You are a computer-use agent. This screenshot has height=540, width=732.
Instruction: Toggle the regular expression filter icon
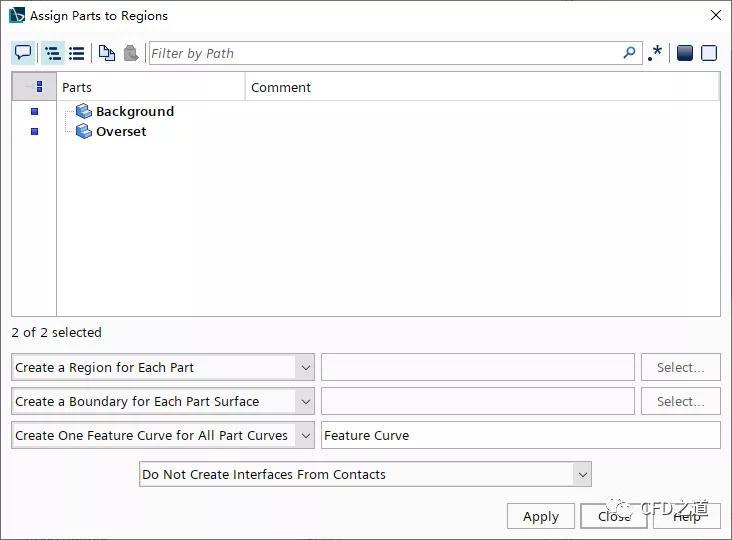(x=655, y=53)
